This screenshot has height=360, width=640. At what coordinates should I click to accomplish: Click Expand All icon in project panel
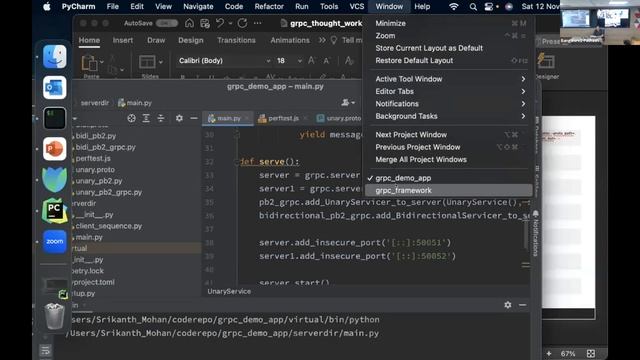click(x=146, y=118)
